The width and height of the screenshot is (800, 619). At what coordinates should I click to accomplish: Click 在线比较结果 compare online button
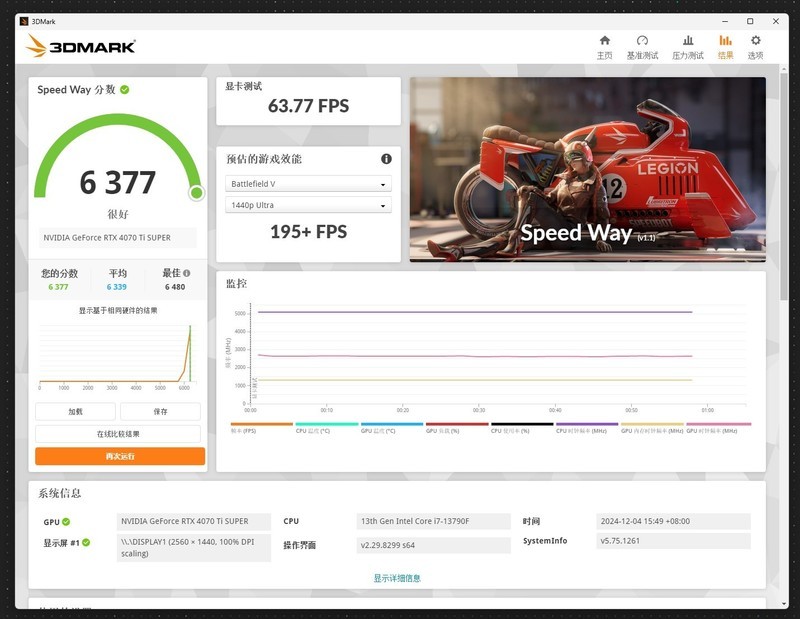(x=118, y=434)
